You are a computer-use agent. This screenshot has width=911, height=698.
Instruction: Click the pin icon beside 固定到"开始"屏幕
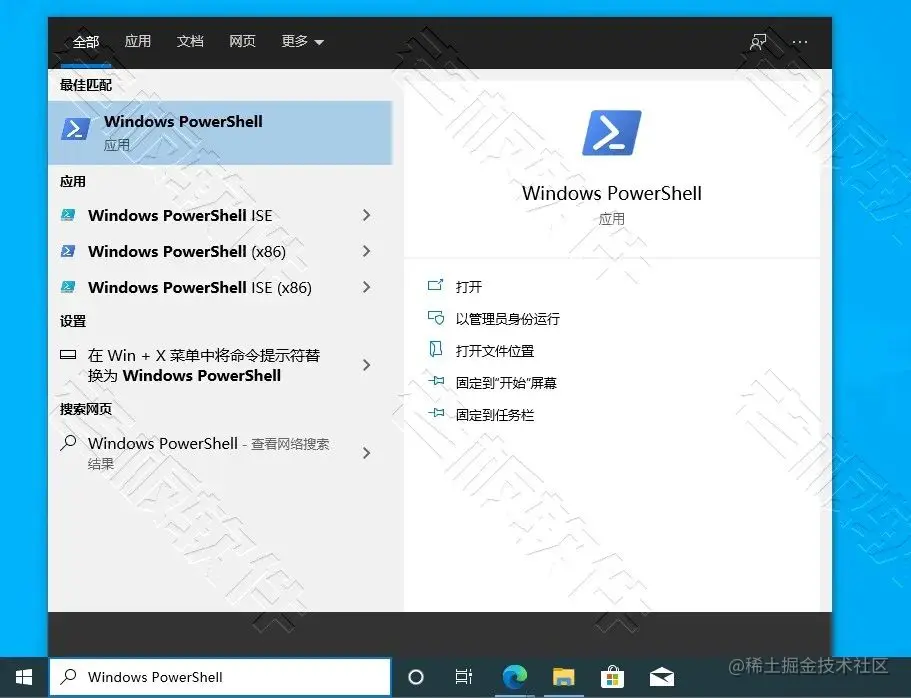[x=436, y=381]
